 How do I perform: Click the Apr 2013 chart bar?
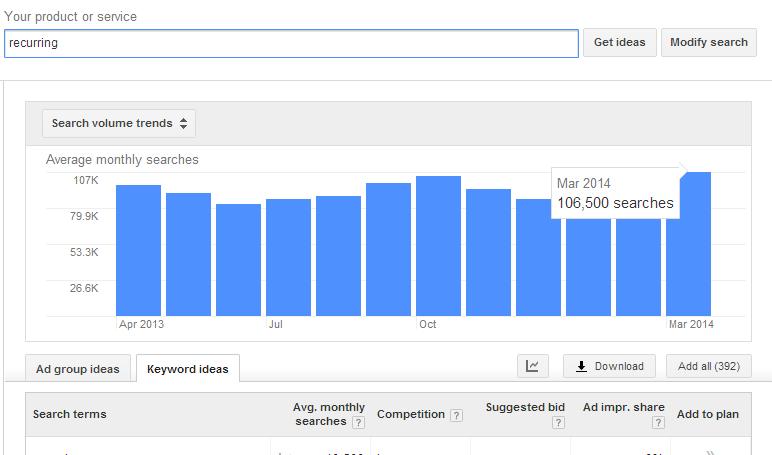[138, 250]
